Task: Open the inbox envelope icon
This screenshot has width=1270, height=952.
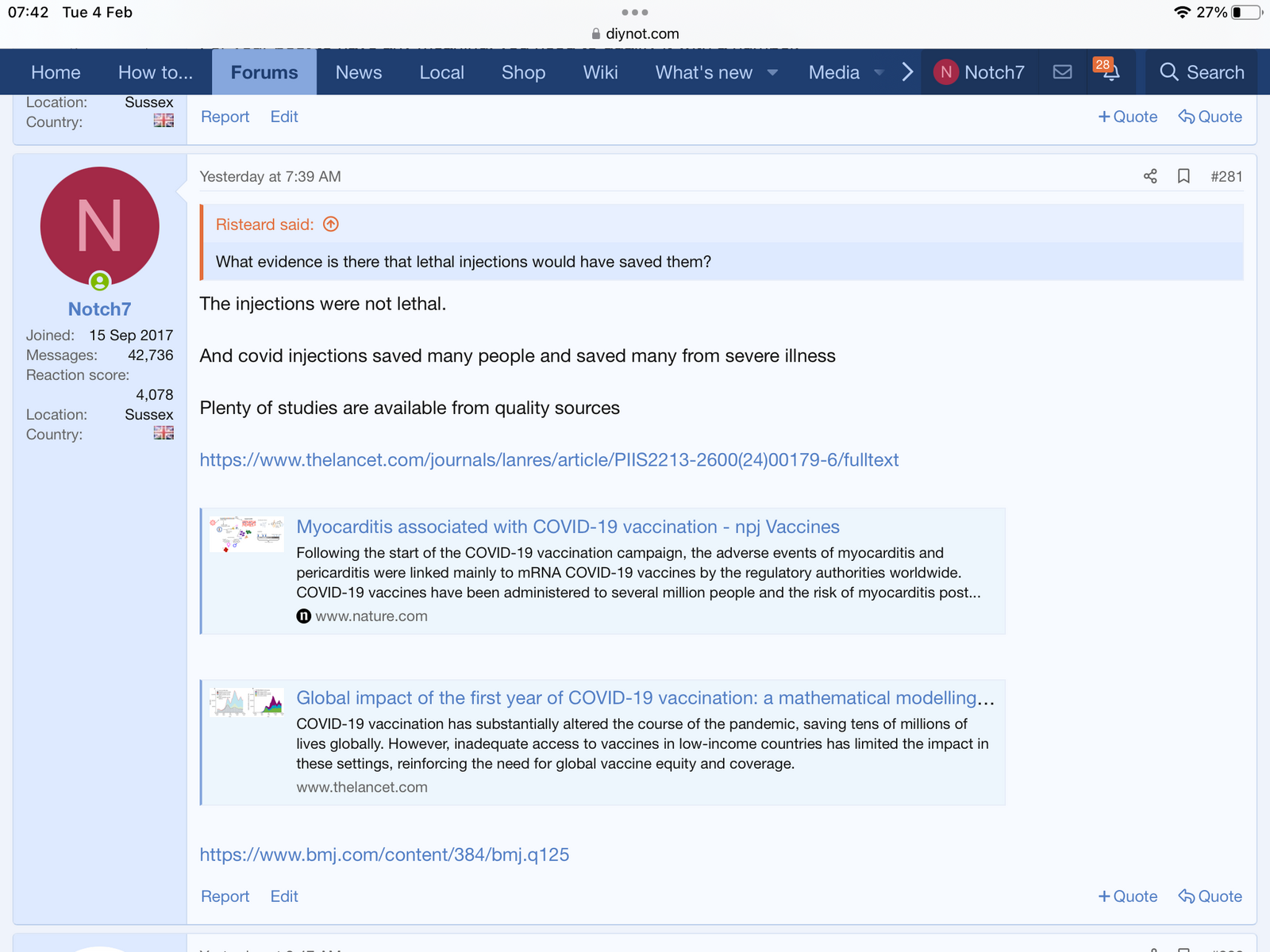Action: pos(1062,72)
